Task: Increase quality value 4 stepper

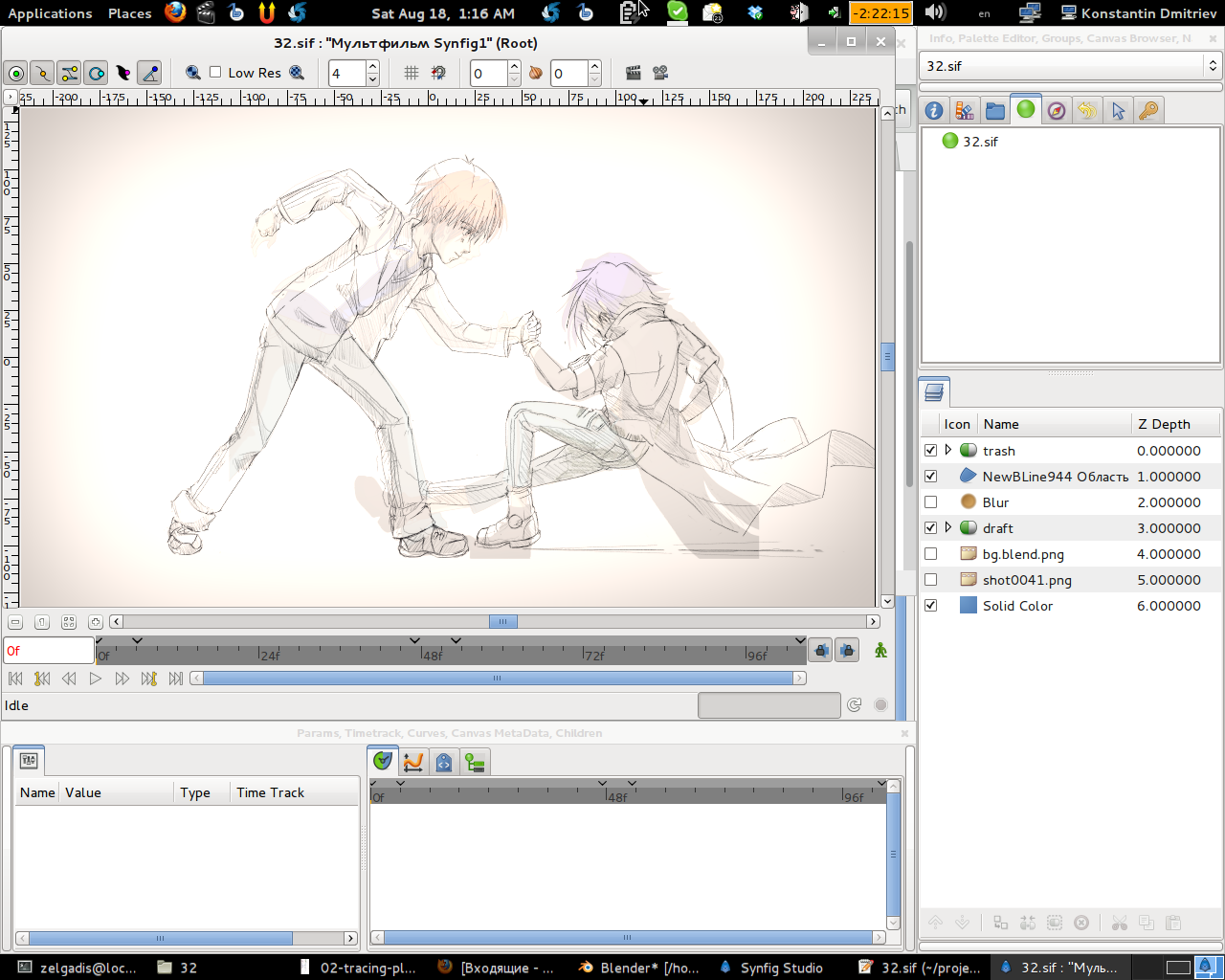Action: 372,67
